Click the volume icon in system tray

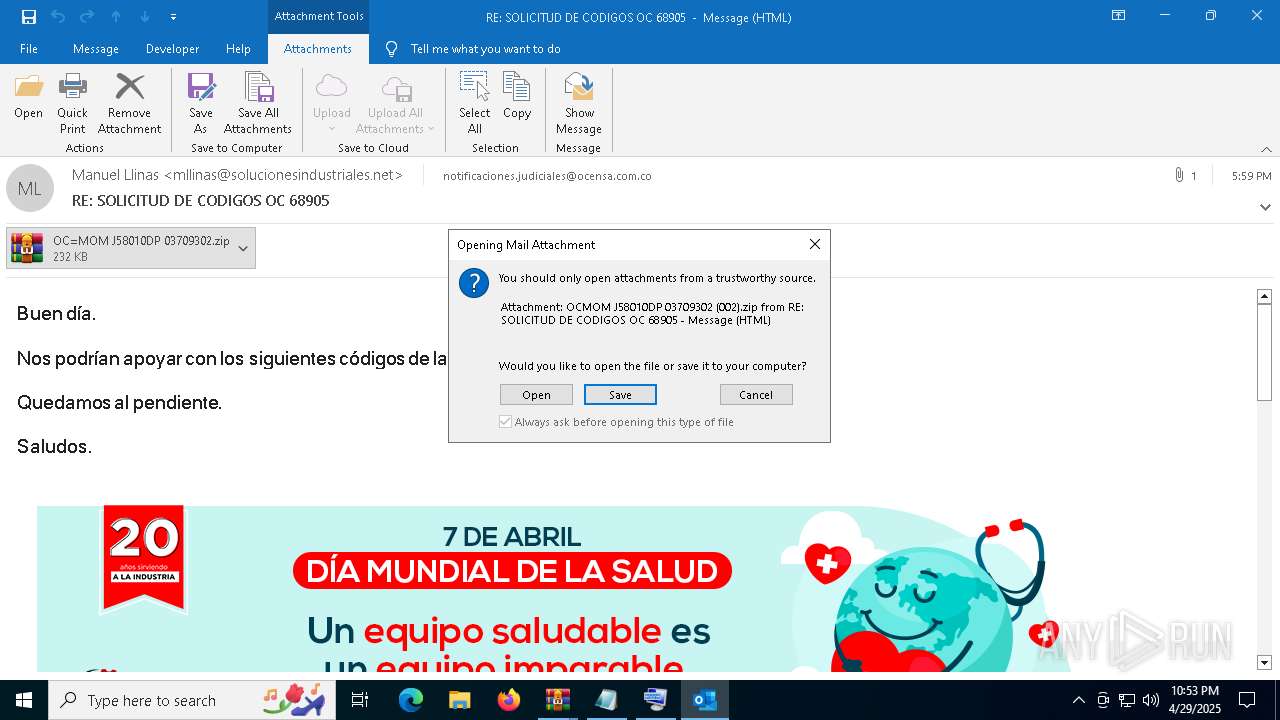point(1151,700)
